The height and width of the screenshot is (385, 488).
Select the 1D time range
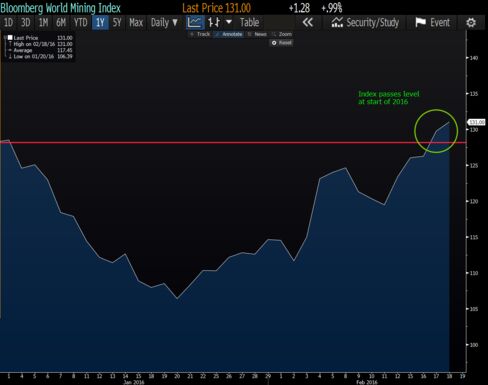click(8, 23)
